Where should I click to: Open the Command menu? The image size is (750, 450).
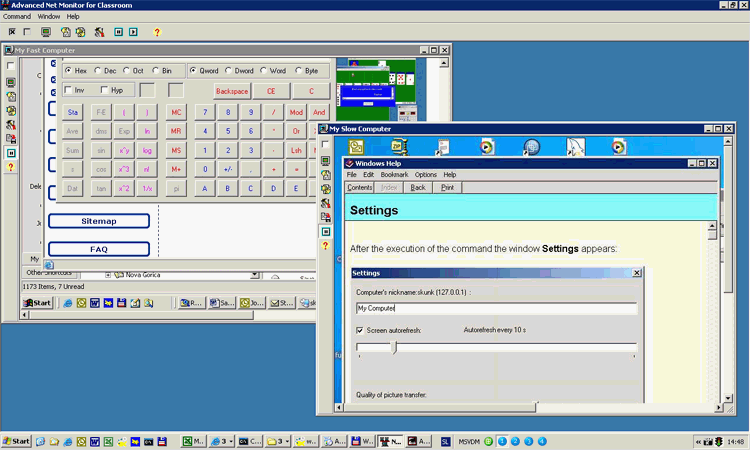pos(17,17)
